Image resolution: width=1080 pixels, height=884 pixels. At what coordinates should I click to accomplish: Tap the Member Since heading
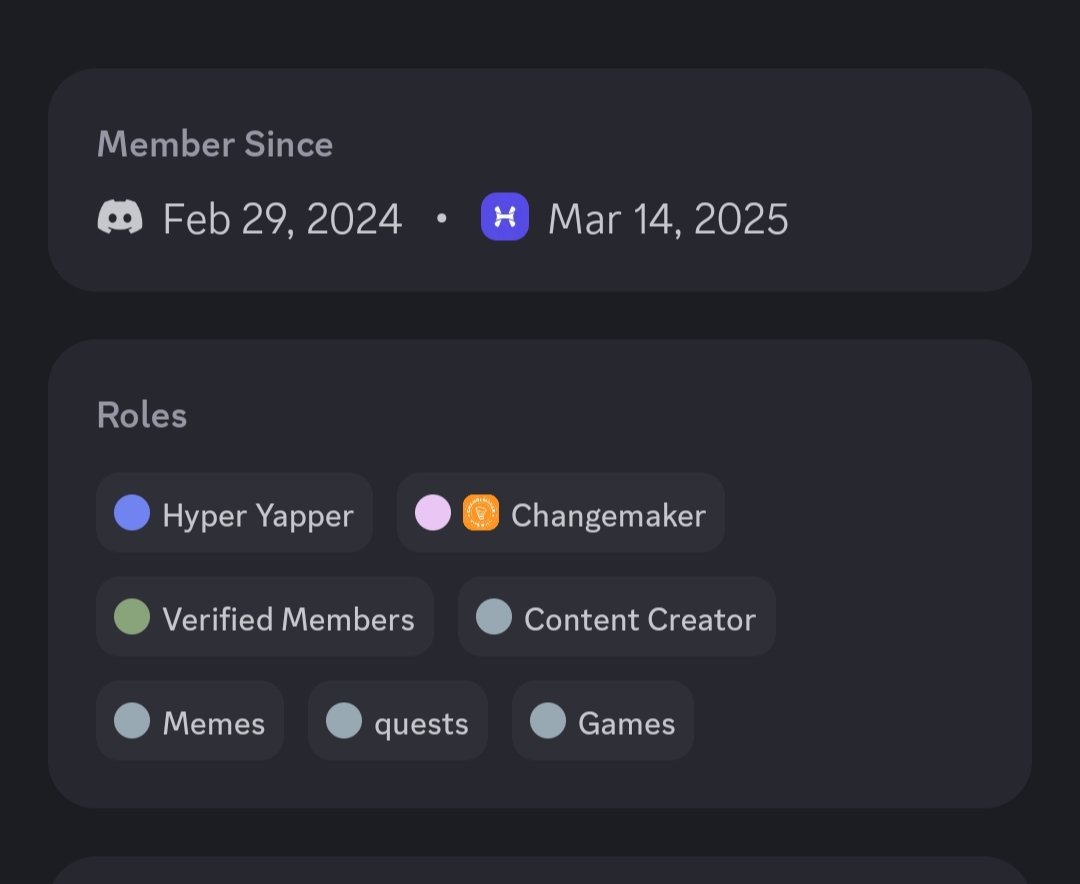215,144
